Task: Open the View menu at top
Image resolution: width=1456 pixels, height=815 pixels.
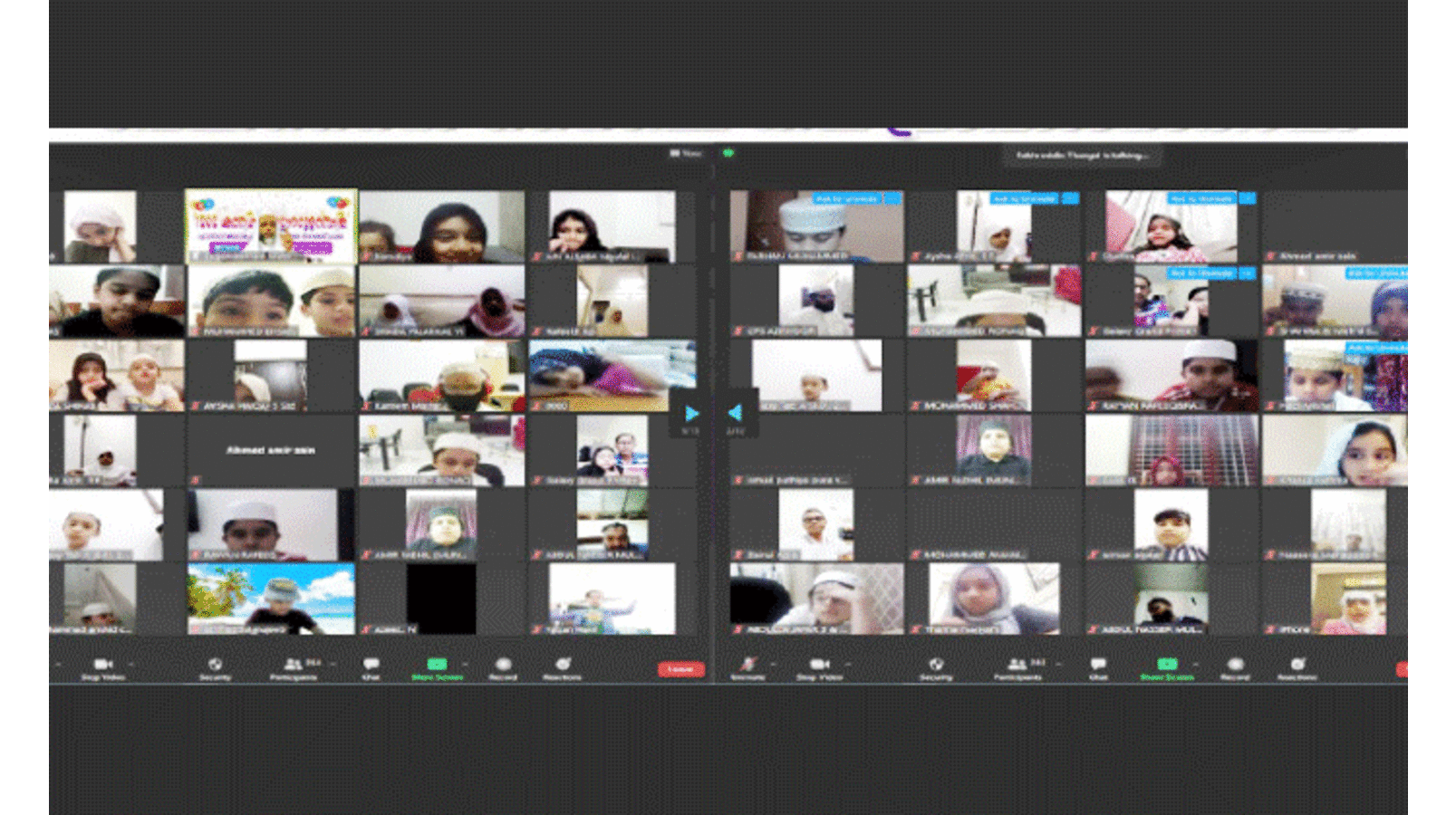Action: 686,154
